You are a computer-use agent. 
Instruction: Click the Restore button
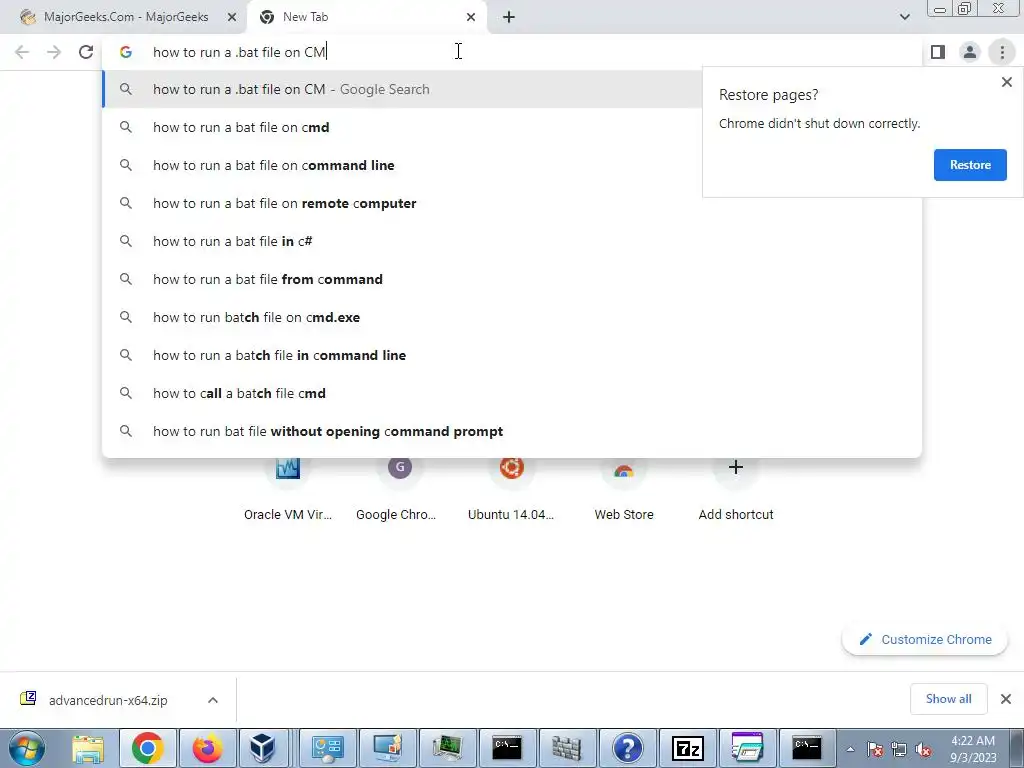click(x=970, y=165)
